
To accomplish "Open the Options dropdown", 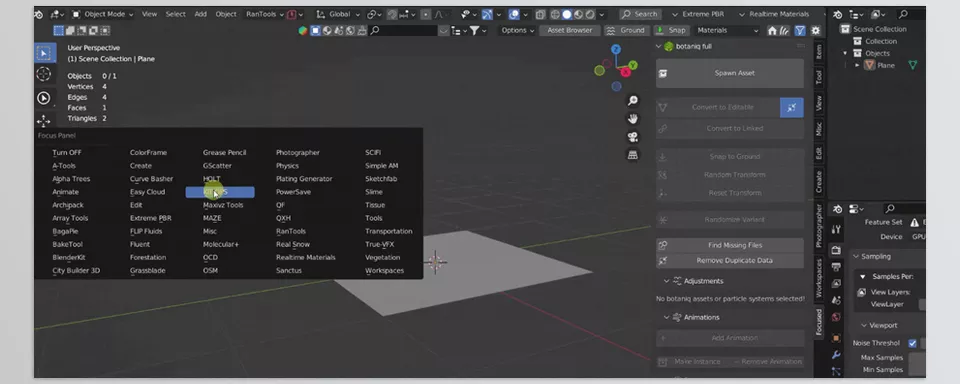I will tap(517, 30).
